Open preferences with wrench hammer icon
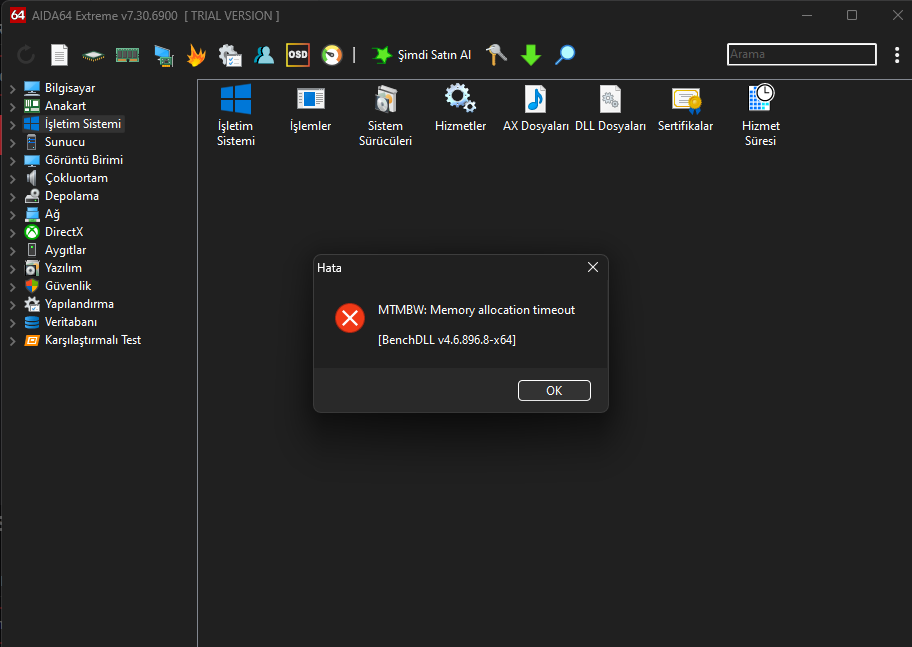 [497, 55]
